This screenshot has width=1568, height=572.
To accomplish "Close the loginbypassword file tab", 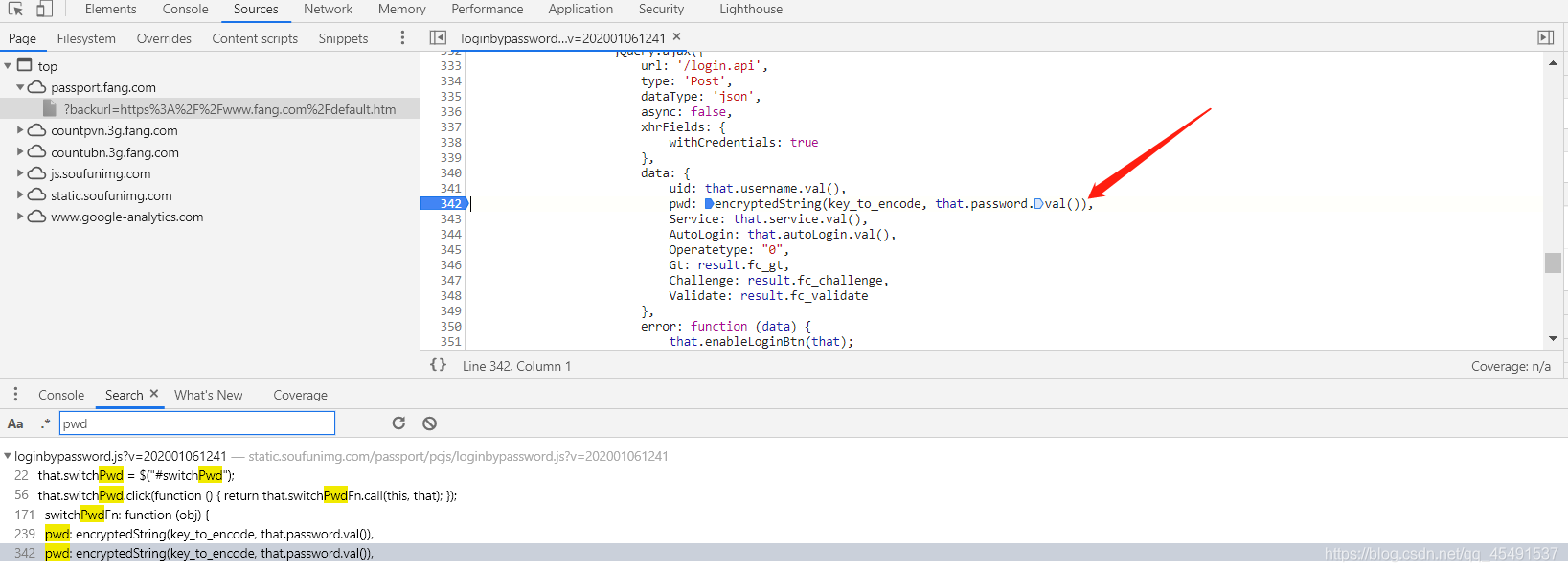I will pos(676,37).
